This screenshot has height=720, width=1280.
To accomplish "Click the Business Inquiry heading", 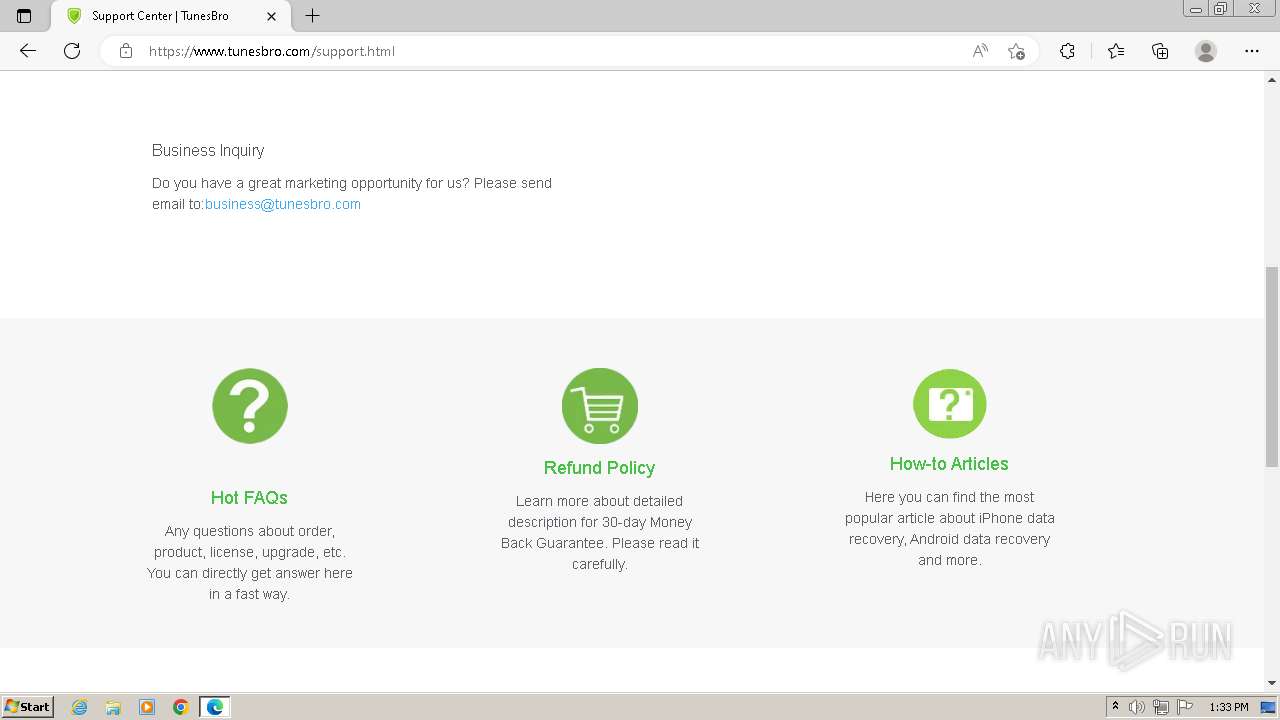I will pyautogui.click(x=208, y=150).
